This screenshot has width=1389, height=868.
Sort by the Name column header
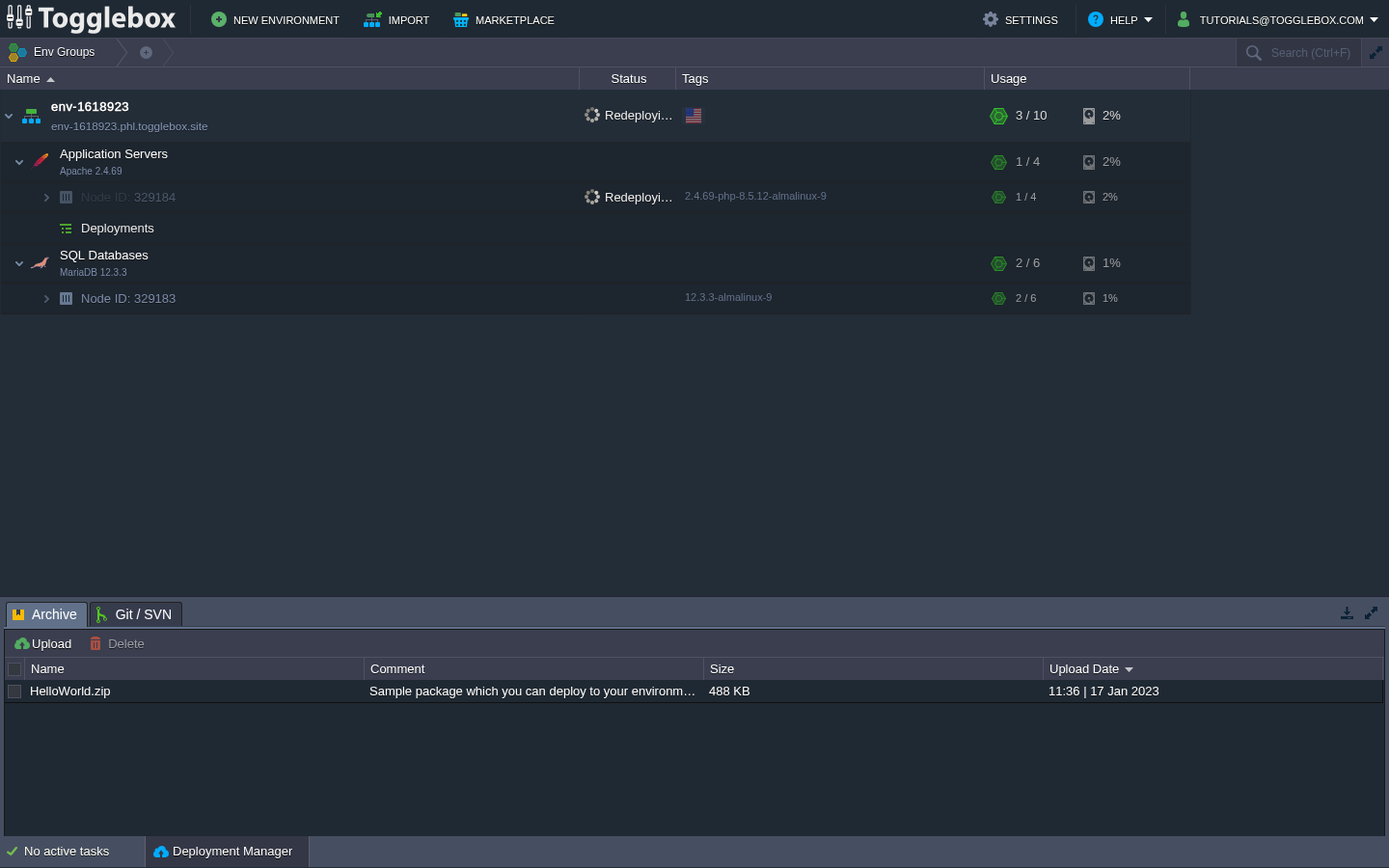coord(289,79)
